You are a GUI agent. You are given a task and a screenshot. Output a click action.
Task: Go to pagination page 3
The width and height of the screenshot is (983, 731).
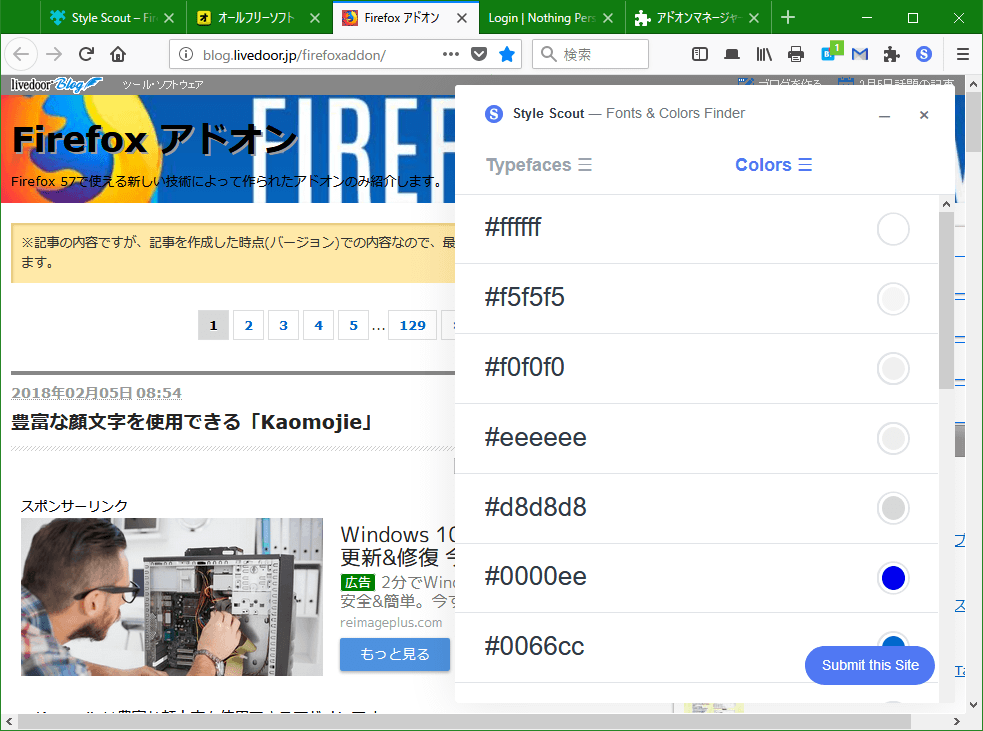(283, 325)
